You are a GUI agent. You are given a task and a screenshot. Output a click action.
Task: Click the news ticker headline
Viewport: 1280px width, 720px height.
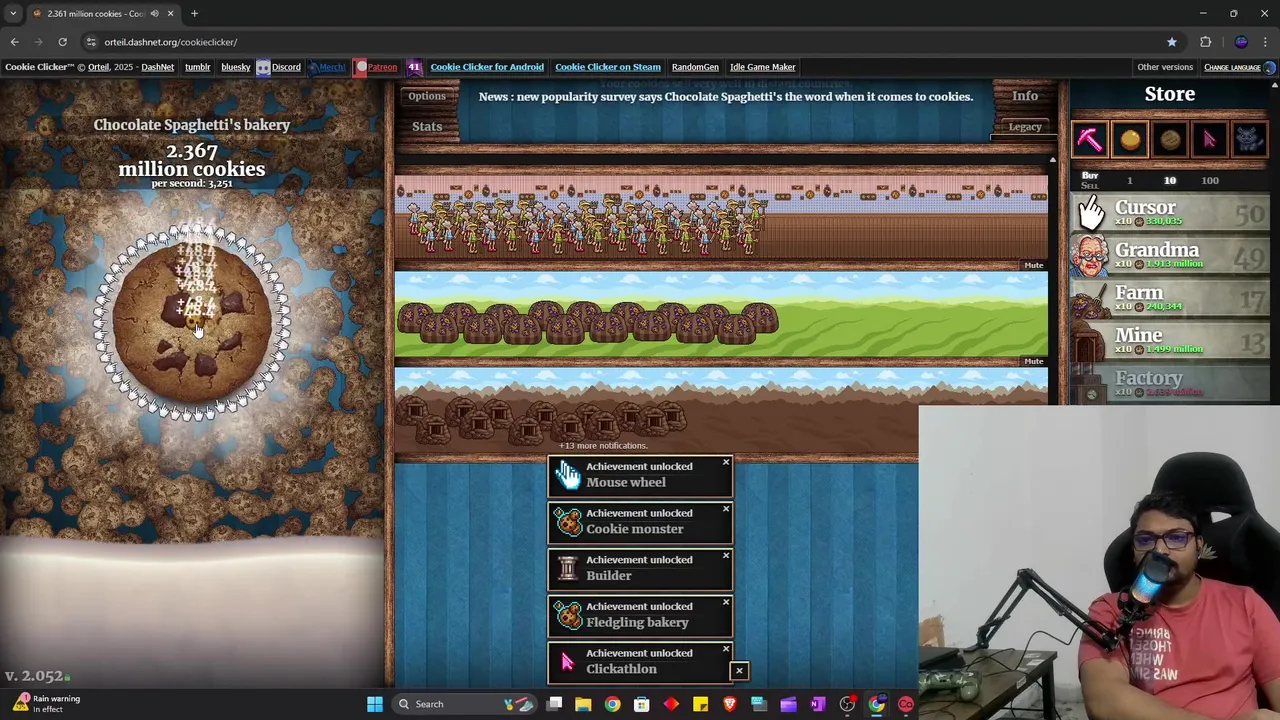725,97
